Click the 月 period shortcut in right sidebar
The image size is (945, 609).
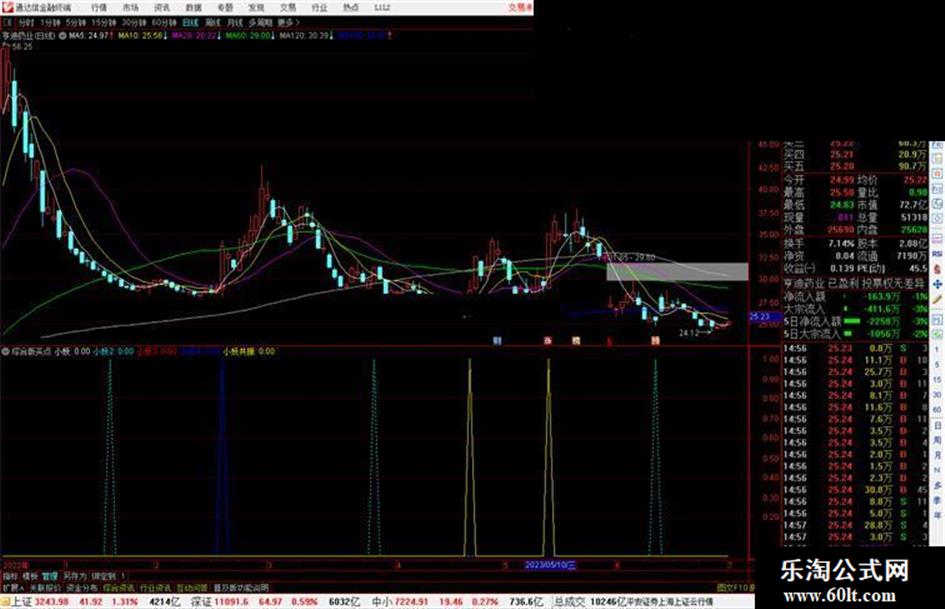pos(938,456)
